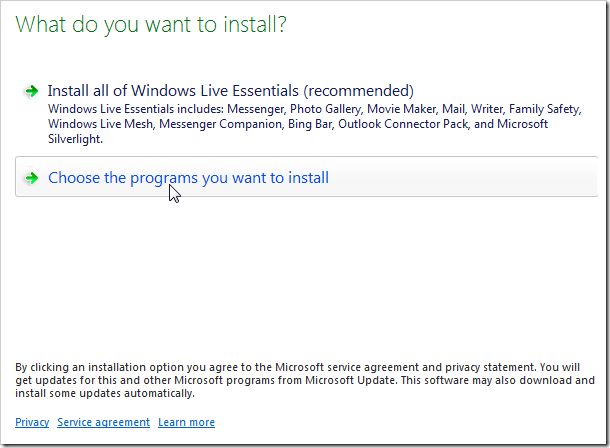The height and width of the screenshot is (448, 610).
Task: Click the green arrow beside Install all
Action: pos(32,91)
